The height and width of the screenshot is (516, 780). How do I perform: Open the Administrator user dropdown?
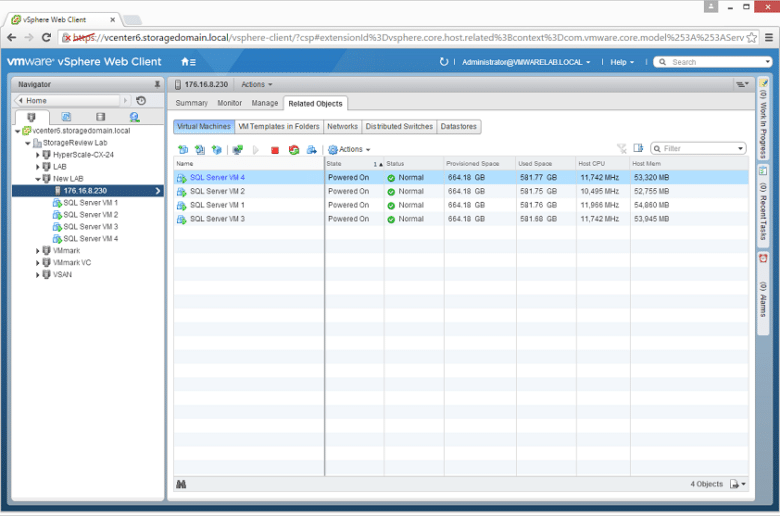click(526, 62)
